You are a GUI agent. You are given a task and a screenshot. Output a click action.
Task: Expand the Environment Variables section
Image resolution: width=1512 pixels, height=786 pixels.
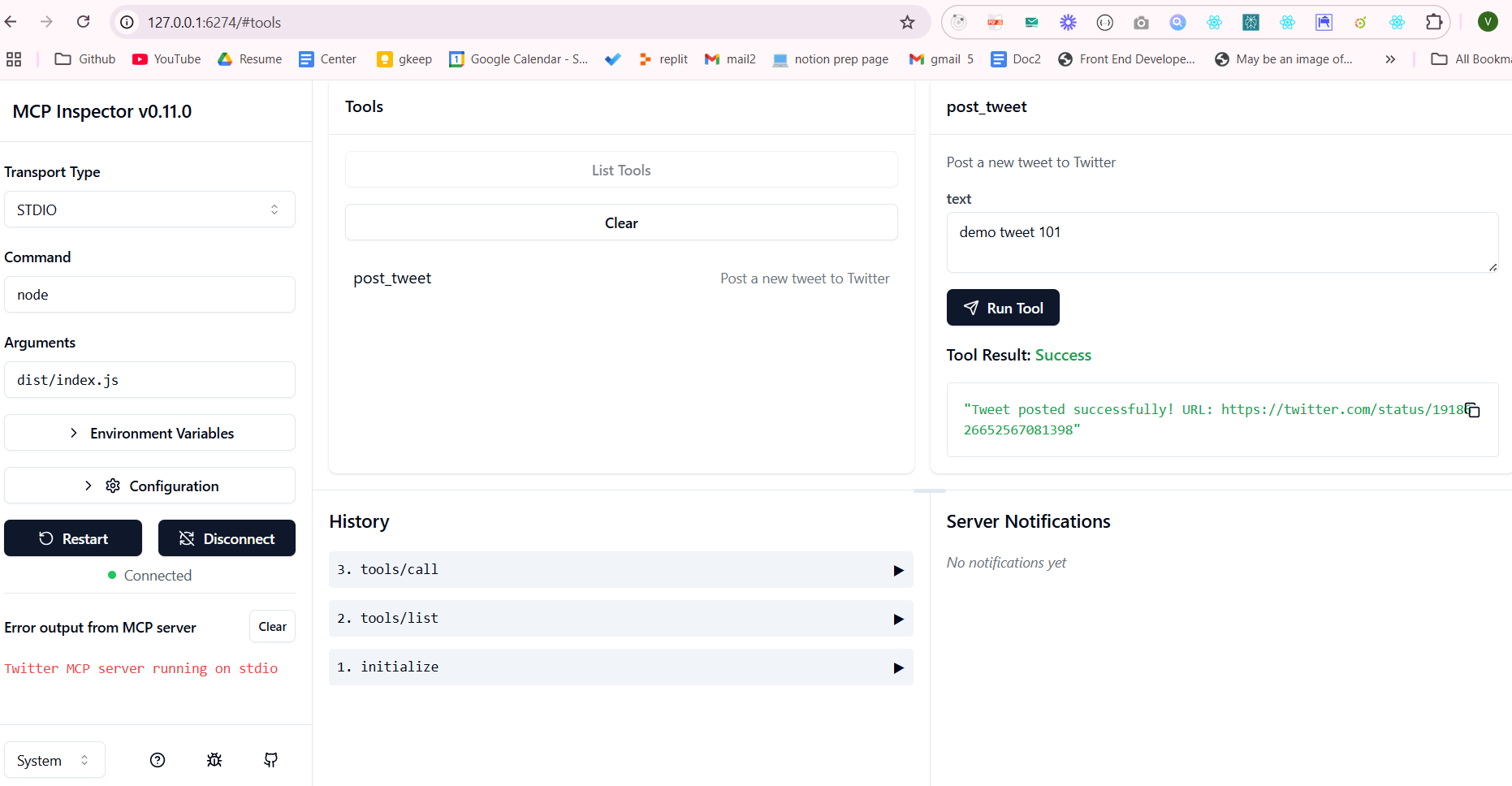click(149, 433)
